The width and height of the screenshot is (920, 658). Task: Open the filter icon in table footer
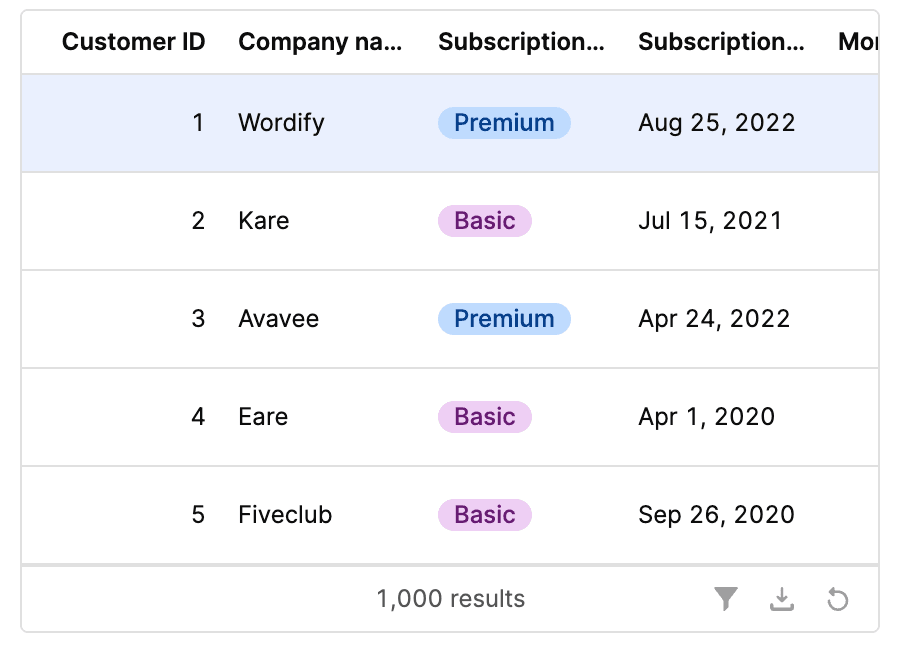click(726, 599)
